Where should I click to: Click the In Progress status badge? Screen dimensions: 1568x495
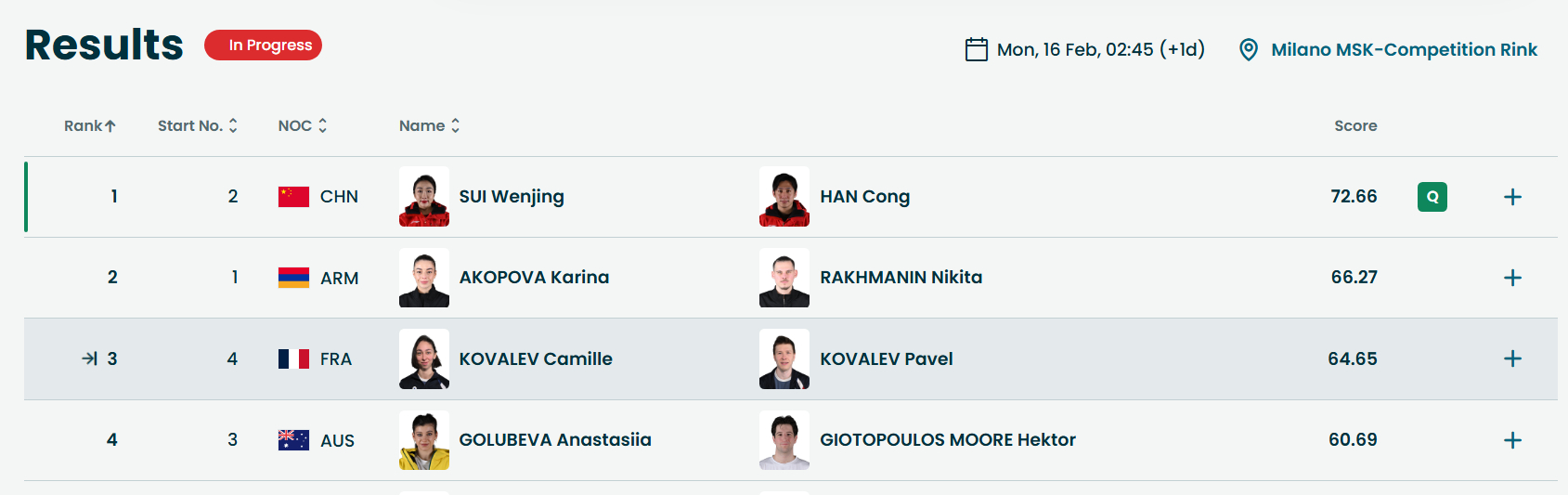point(264,46)
